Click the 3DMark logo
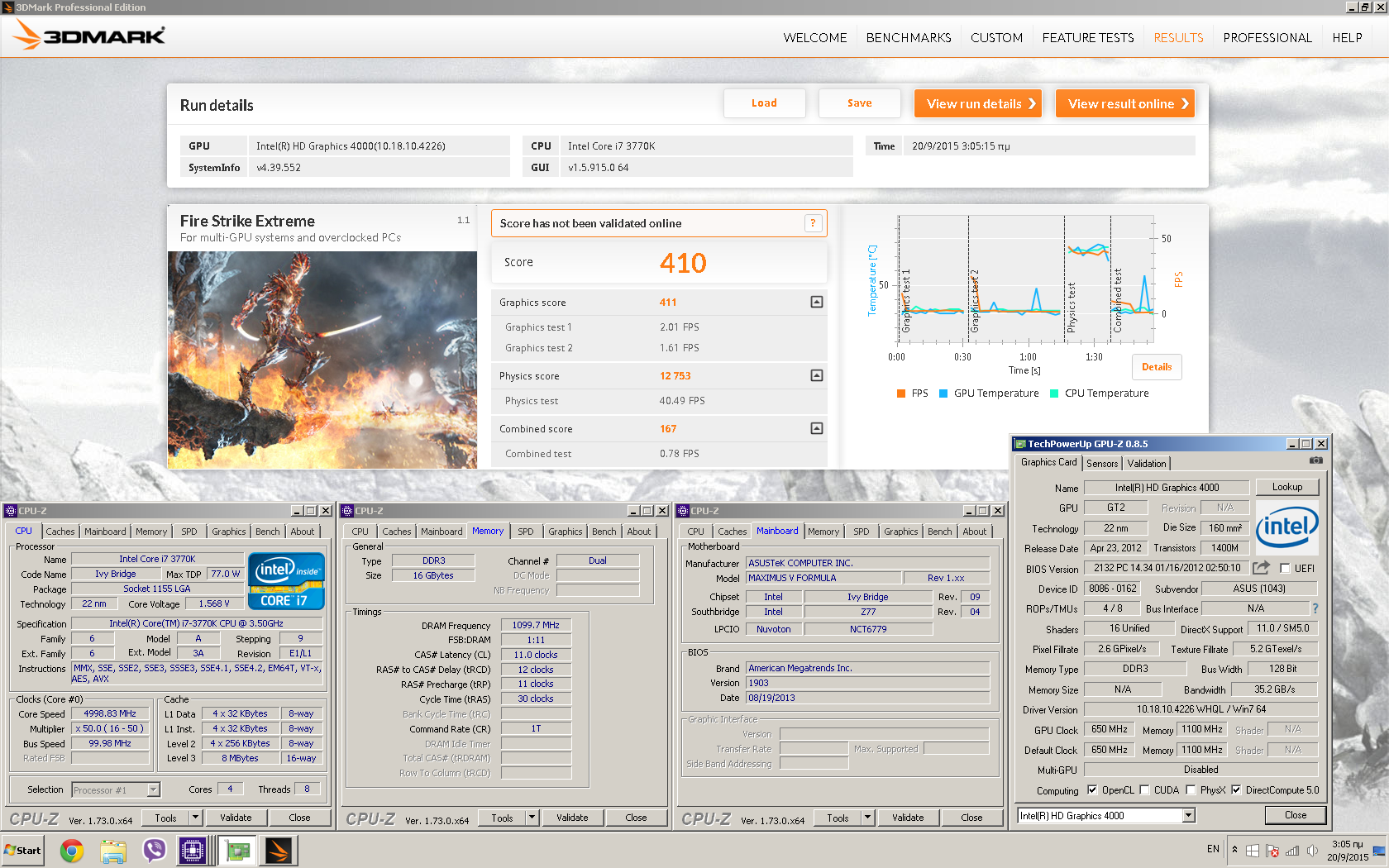 (89, 35)
